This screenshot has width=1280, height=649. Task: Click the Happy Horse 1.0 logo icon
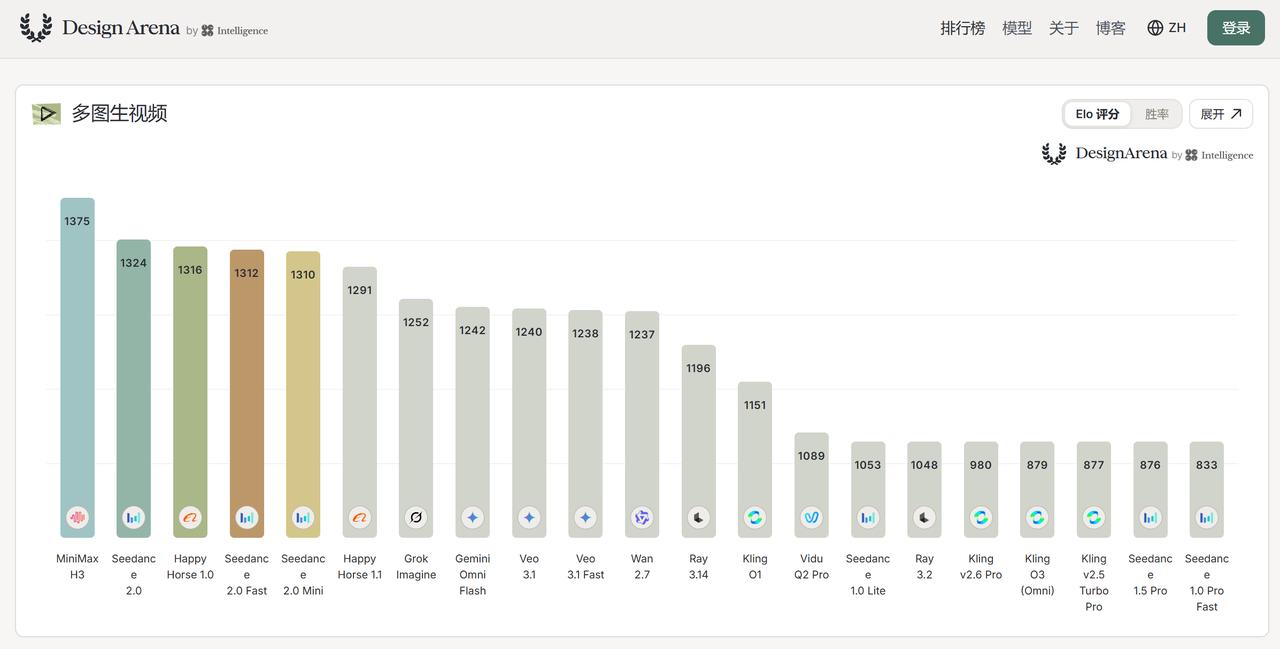click(190, 517)
